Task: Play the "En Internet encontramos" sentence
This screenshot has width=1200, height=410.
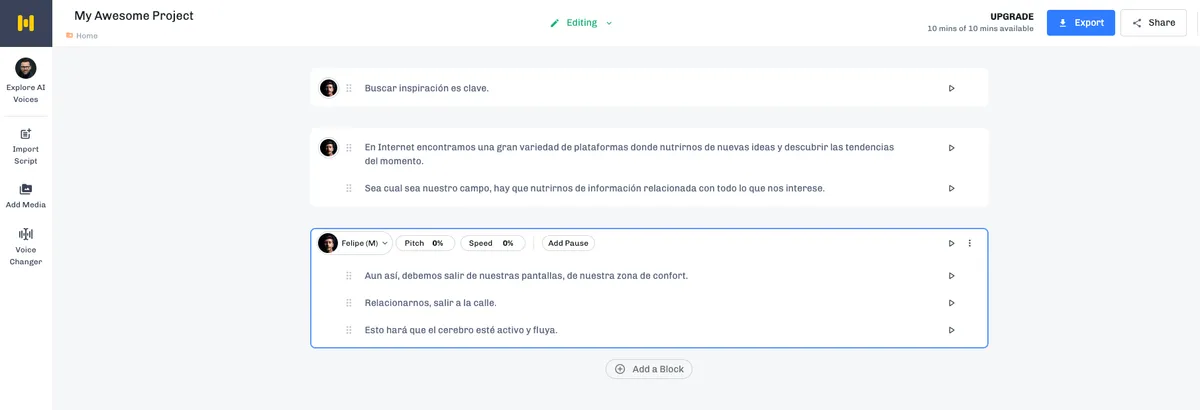Action: pos(951,148)
